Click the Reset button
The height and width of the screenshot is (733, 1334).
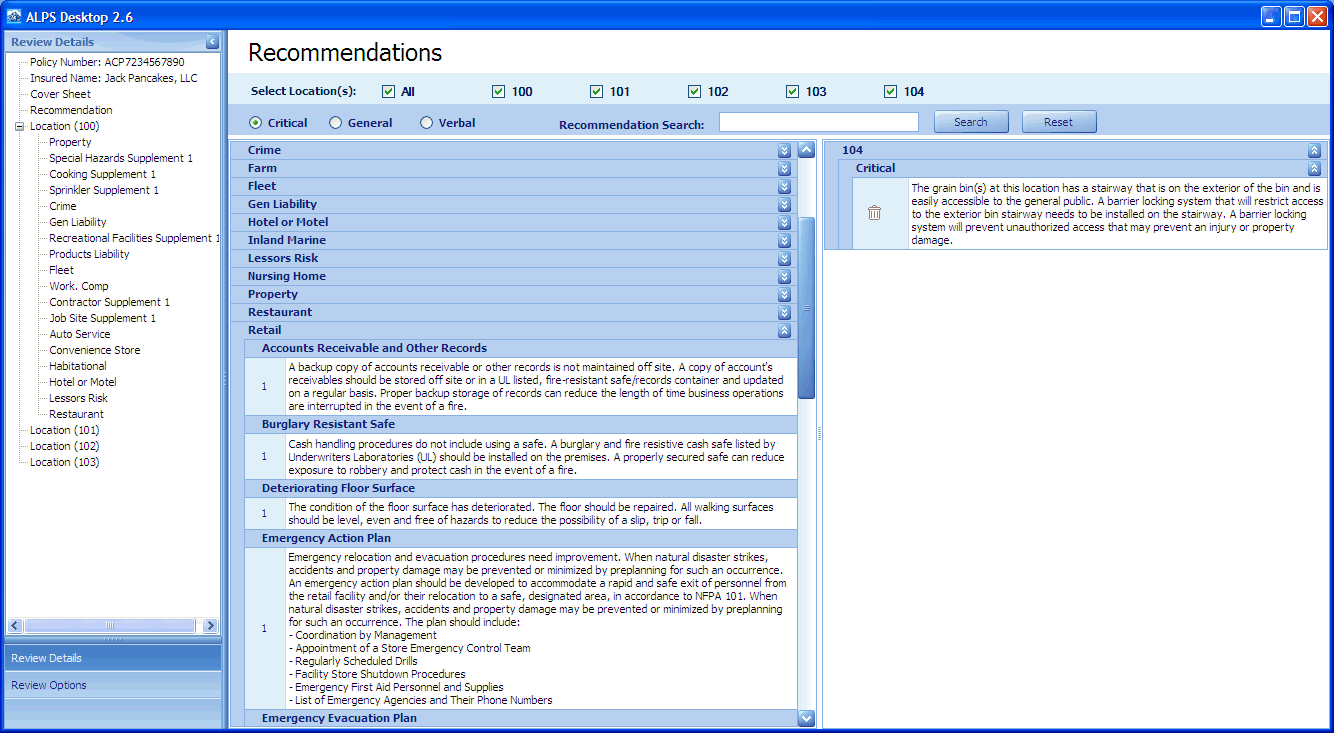(1059, 122)
